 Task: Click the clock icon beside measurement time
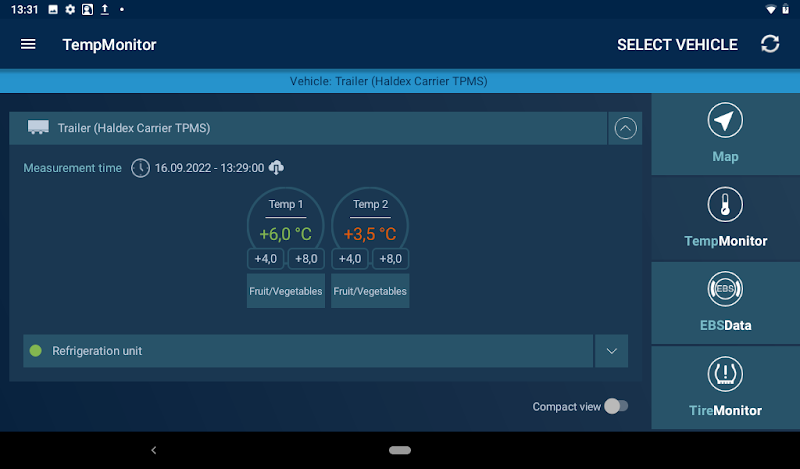(x=140, y=168)
